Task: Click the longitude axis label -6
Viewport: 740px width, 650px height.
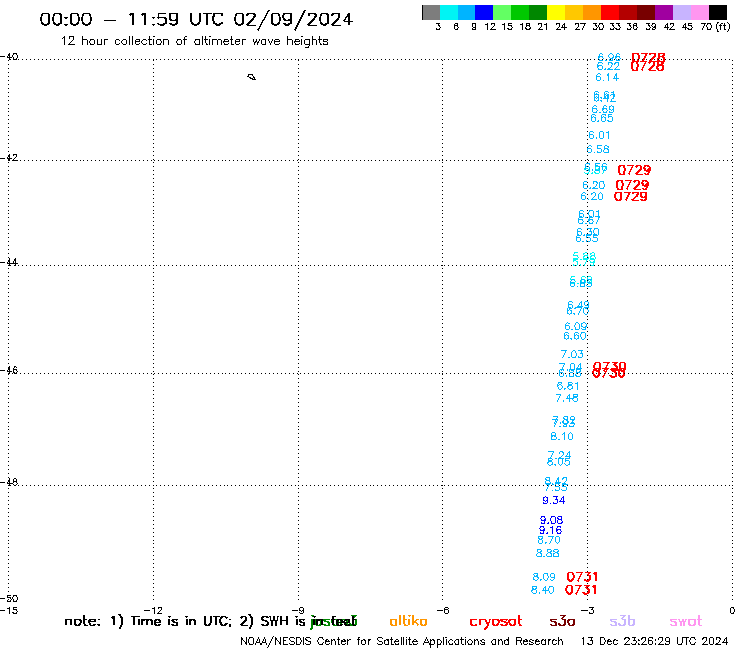Action: tap(443, 610)
